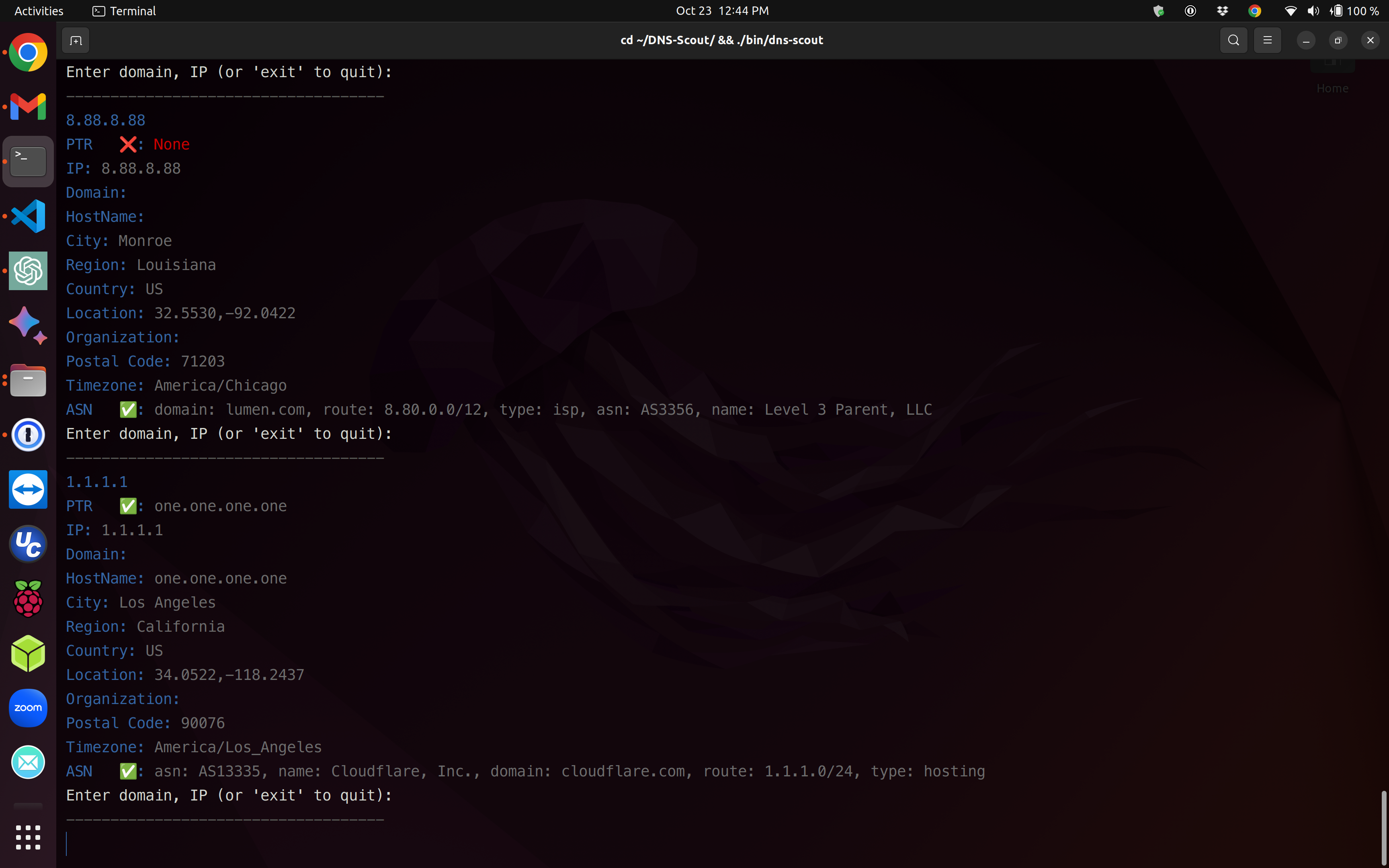Open UltraCompare from the dock
The image size is (1389, 868).
pos(28,544)
